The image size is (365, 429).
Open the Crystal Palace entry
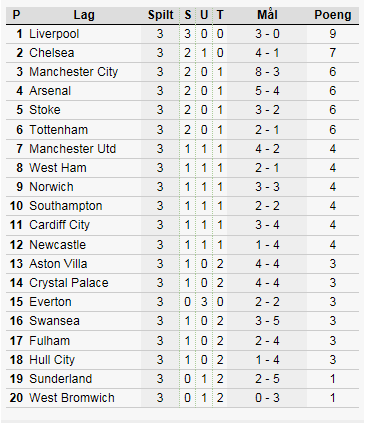[69, 283]
